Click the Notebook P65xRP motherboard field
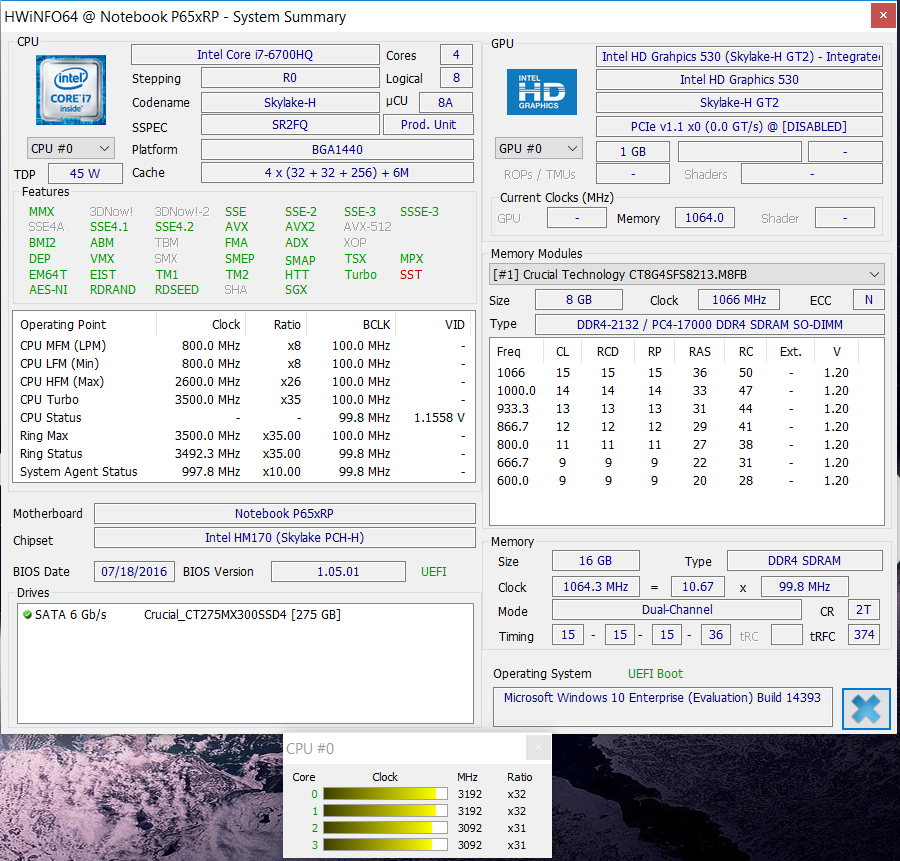Screen dimensions: 900x861 285,514
